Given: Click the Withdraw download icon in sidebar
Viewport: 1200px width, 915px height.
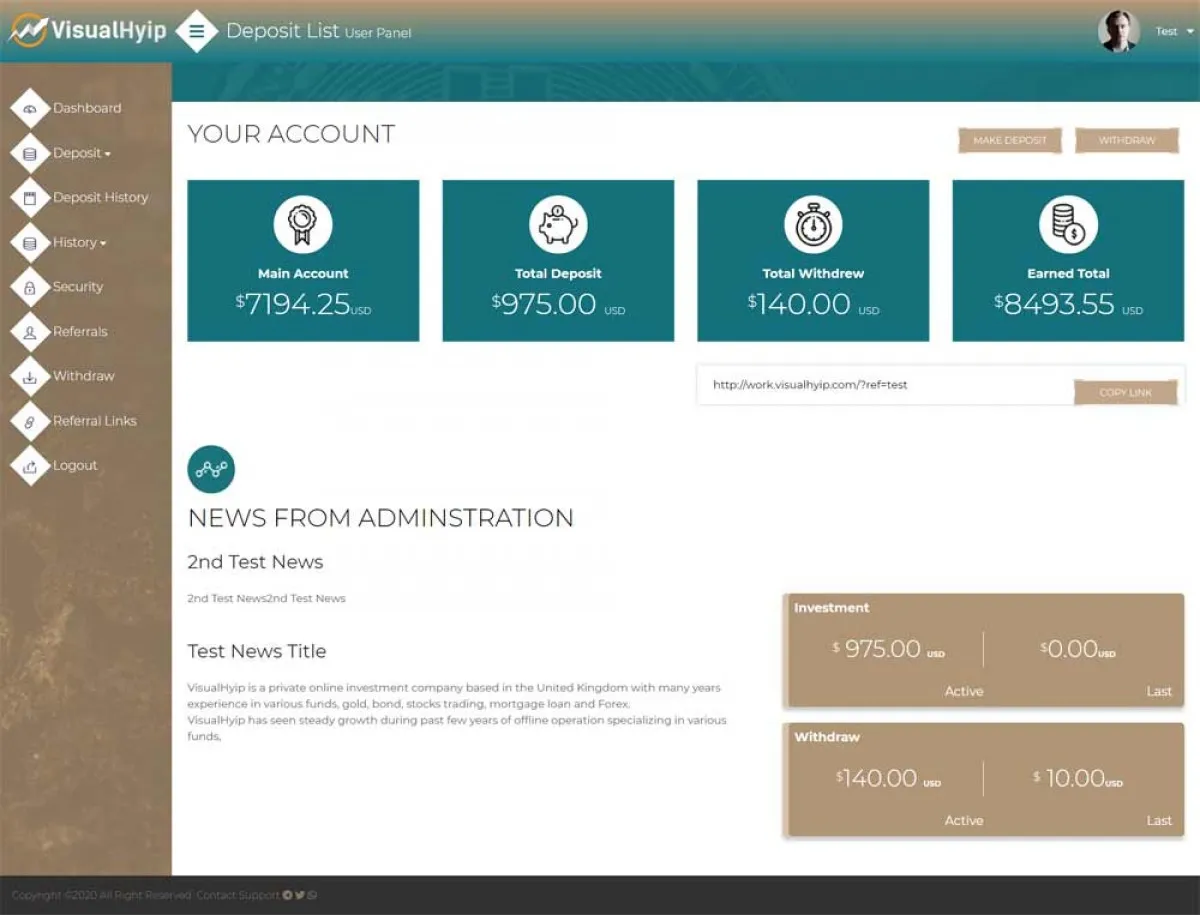Looking at the screenshot, I should click(30, 377).
